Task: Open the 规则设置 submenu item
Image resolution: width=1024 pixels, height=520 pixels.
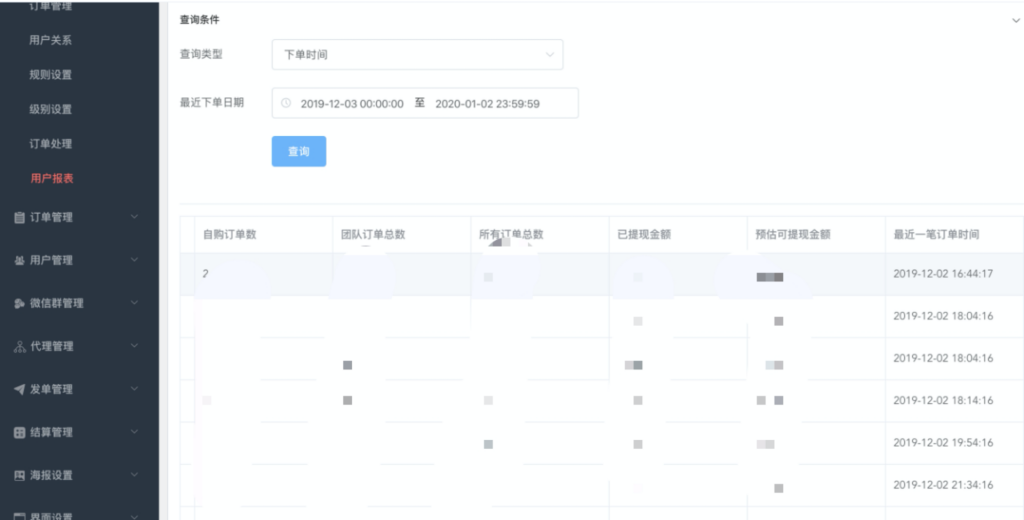Action: click(50, 74)
